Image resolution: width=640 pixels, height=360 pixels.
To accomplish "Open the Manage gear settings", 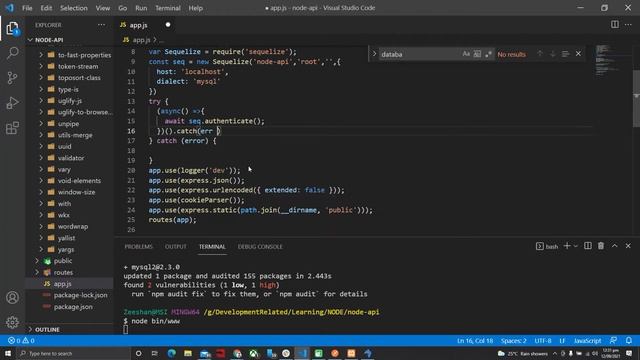I will click(12, 322).
